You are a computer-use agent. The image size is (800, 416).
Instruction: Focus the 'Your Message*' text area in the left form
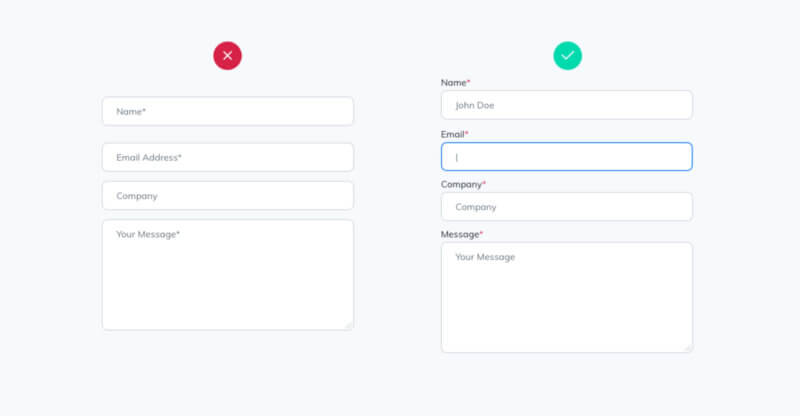[x=228, y=275]
